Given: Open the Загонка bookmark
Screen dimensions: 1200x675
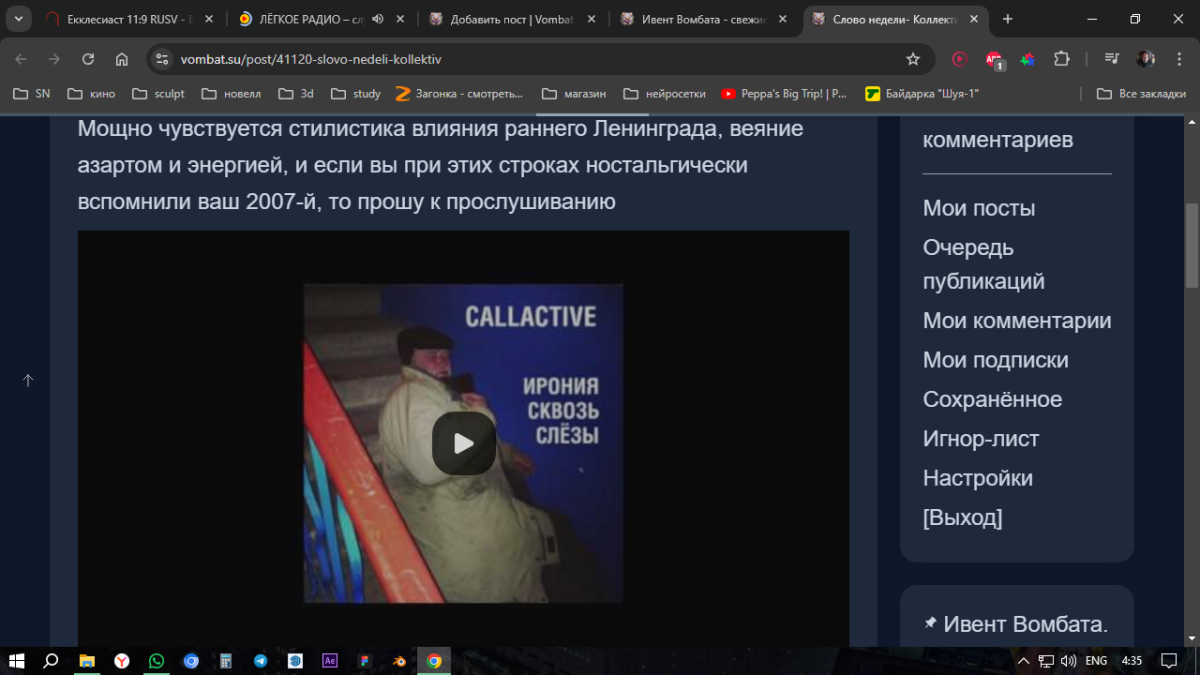Looking at the screenshot, I should pyautogui.click(x=459, y=94).
